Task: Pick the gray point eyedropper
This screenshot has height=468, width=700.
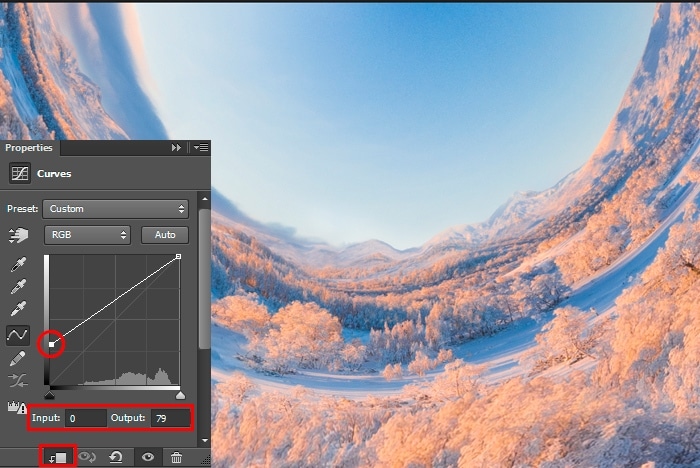Action: (x=18, y=288)
